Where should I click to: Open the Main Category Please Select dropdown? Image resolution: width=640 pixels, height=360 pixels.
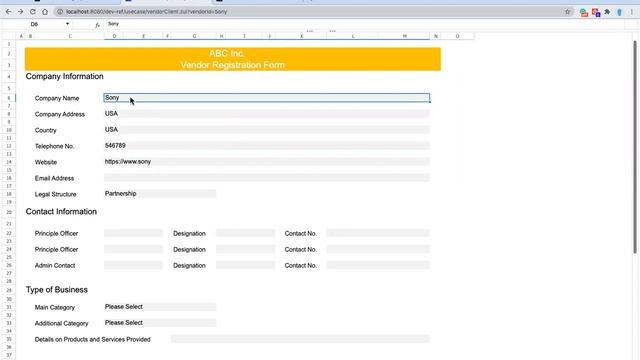click(x=160, y=307)
